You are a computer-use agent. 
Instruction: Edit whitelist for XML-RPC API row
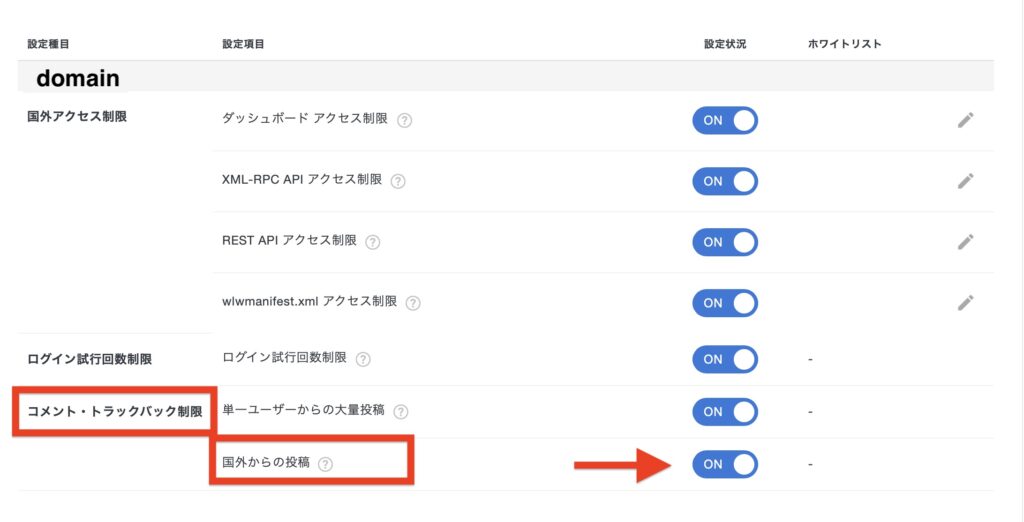[965, 181]
